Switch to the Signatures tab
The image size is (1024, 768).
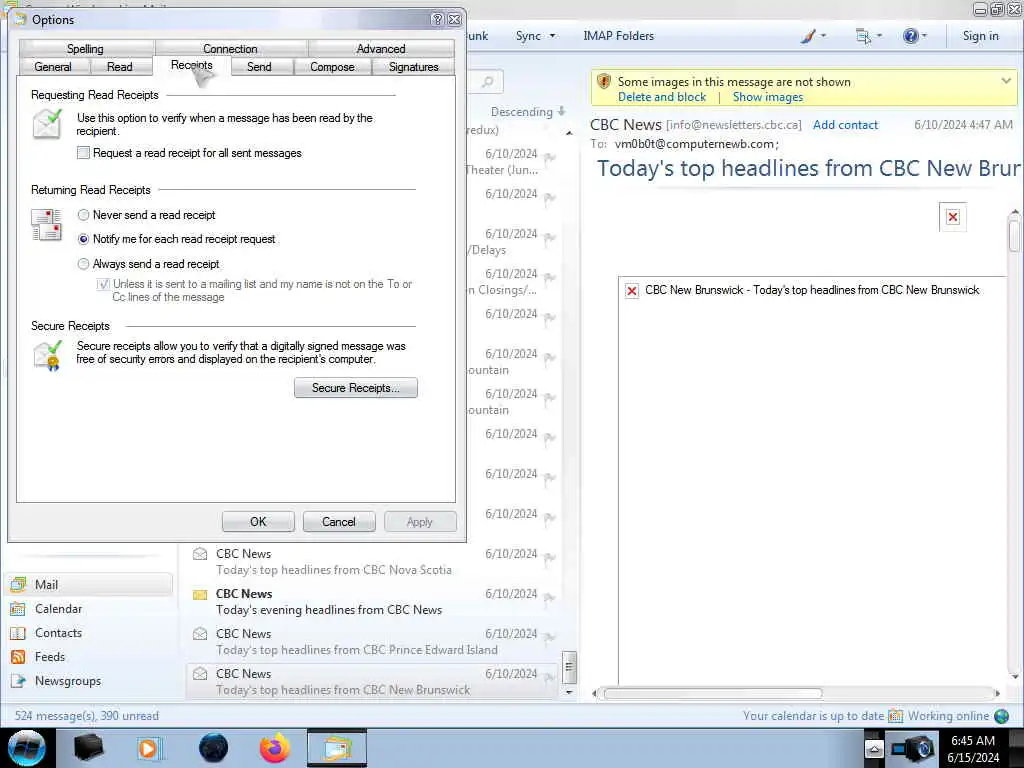[x=413, y=67]
